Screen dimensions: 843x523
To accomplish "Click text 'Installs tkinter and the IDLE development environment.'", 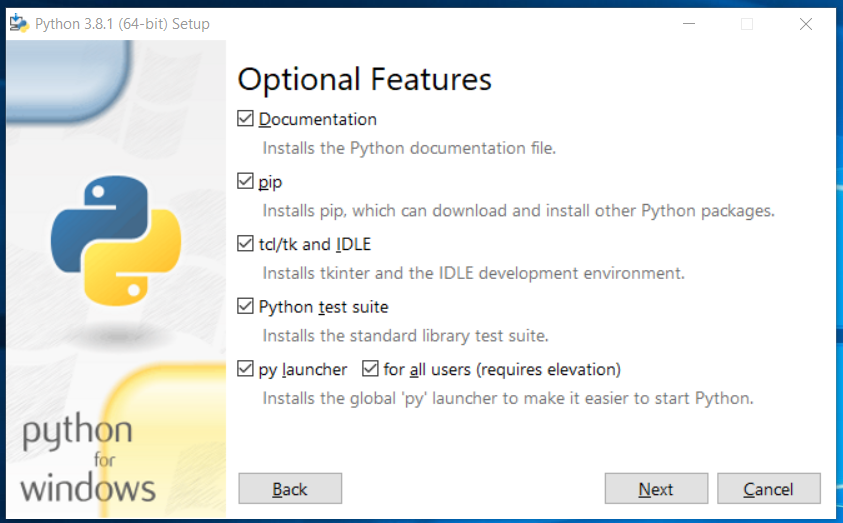I will click(474, 273).
